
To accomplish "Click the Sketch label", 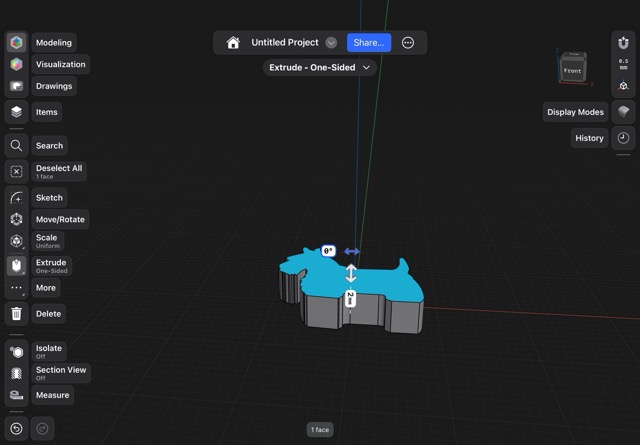I will click(49, 198).
